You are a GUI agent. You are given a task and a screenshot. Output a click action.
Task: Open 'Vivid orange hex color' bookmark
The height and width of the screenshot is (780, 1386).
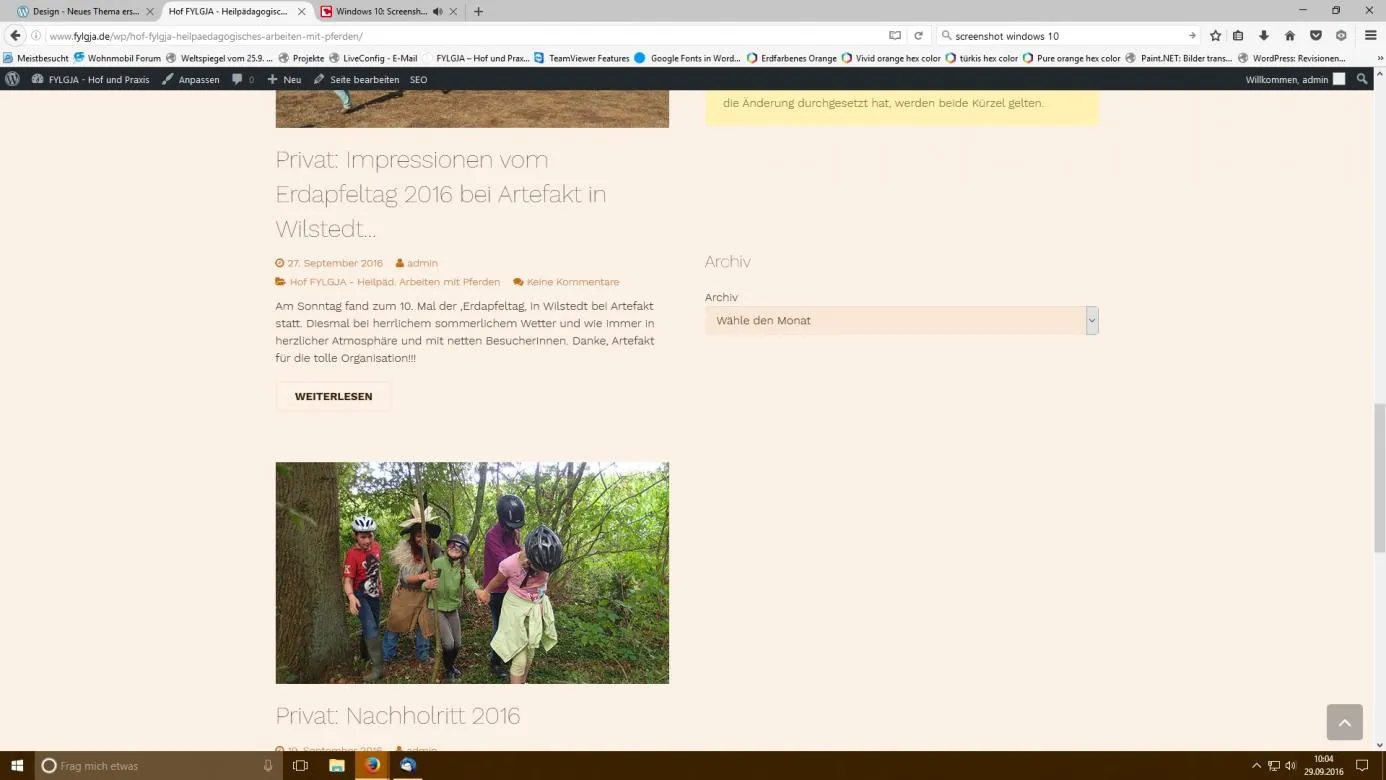coord(891,58)
